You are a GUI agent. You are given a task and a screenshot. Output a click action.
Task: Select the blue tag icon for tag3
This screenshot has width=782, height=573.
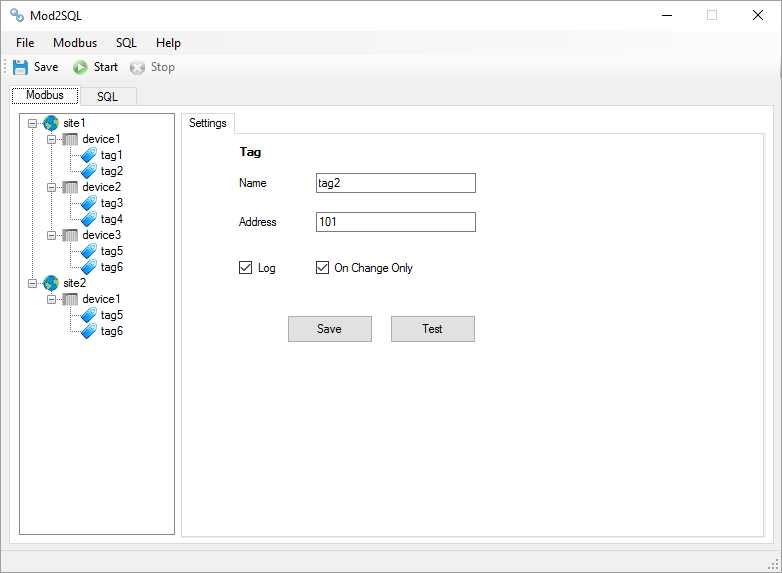[89, 203]
